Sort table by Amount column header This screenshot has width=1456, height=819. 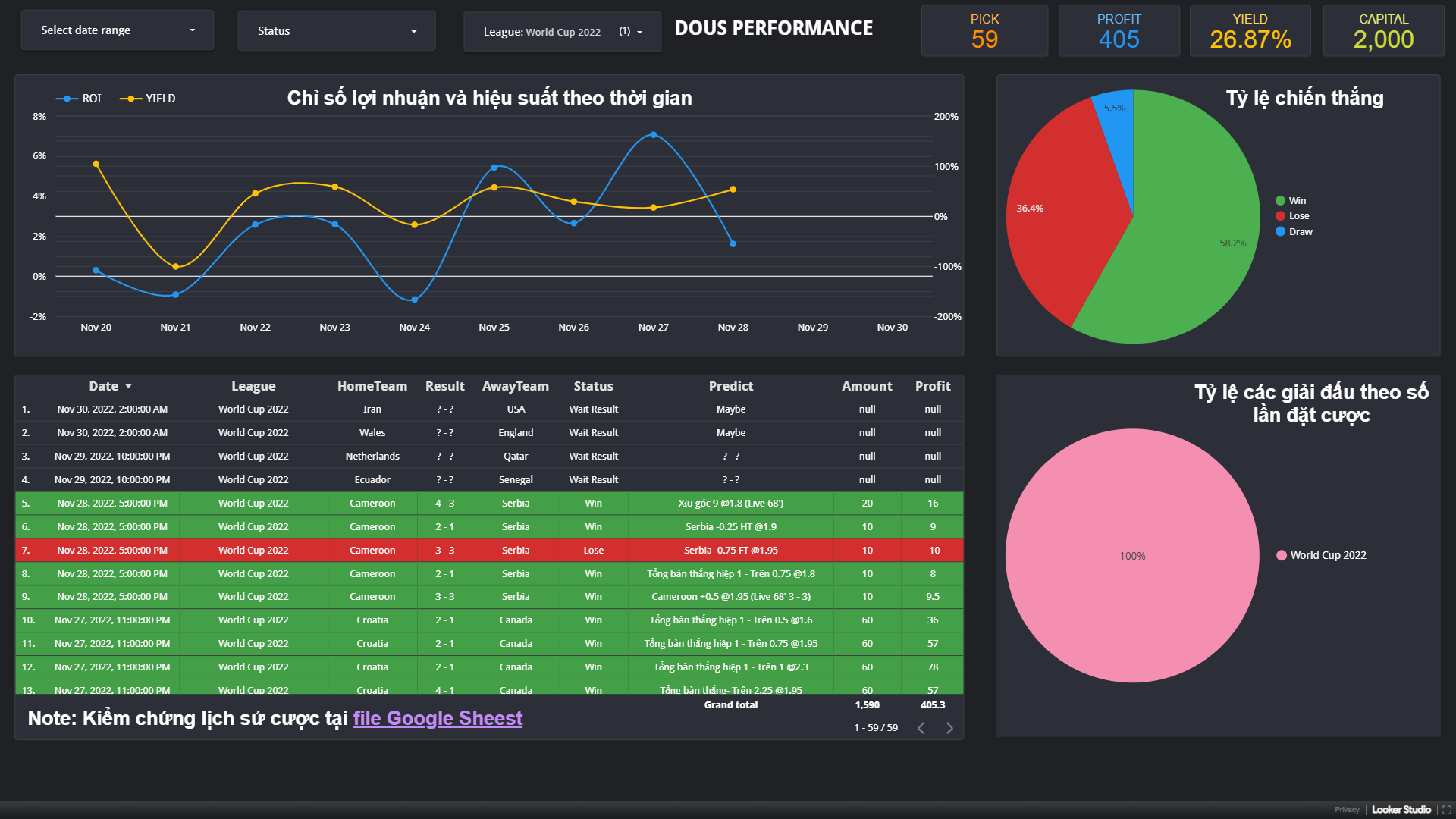click(866, 386)
